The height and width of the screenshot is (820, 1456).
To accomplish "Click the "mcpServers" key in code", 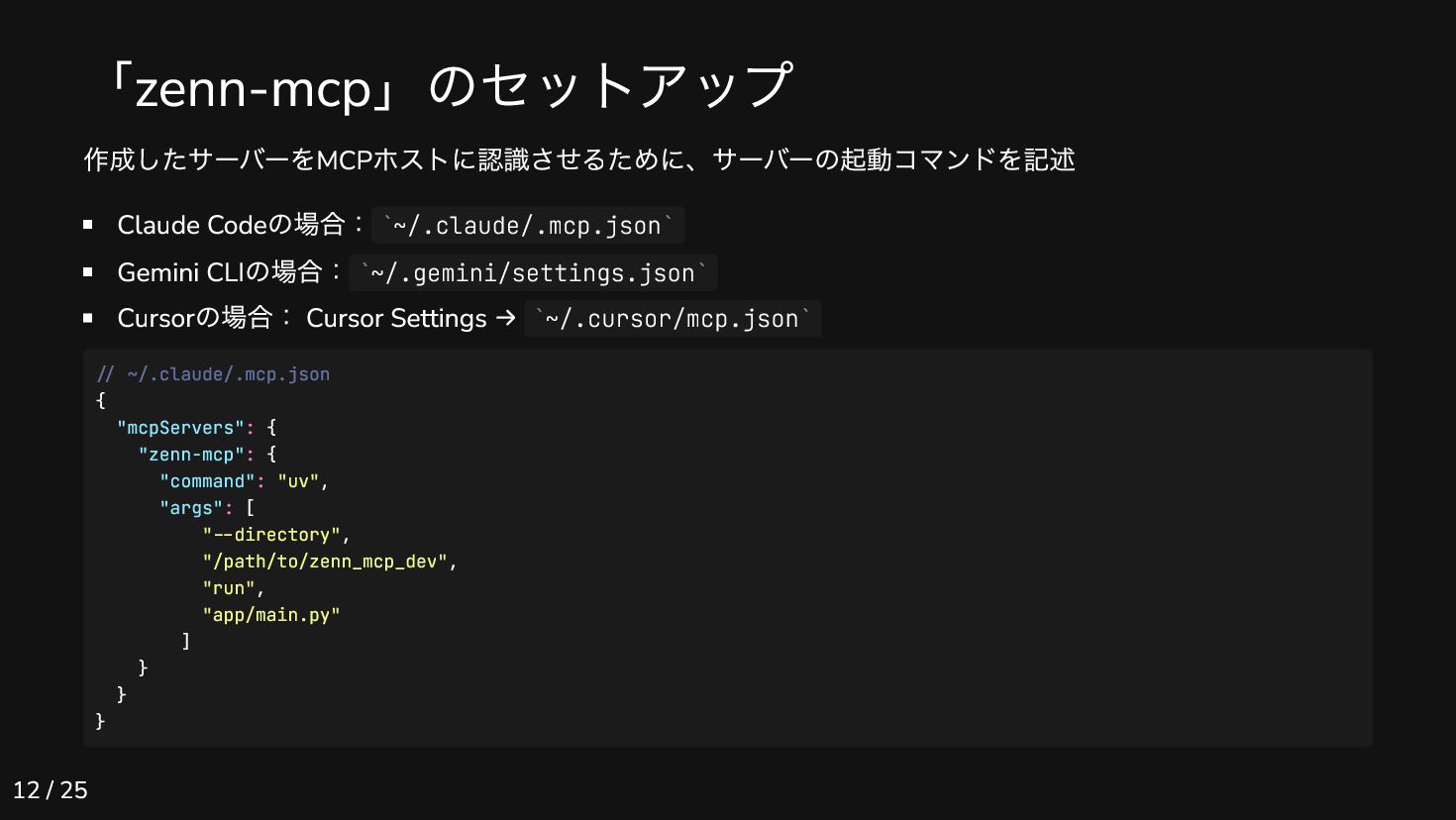I will click(180, 428).
